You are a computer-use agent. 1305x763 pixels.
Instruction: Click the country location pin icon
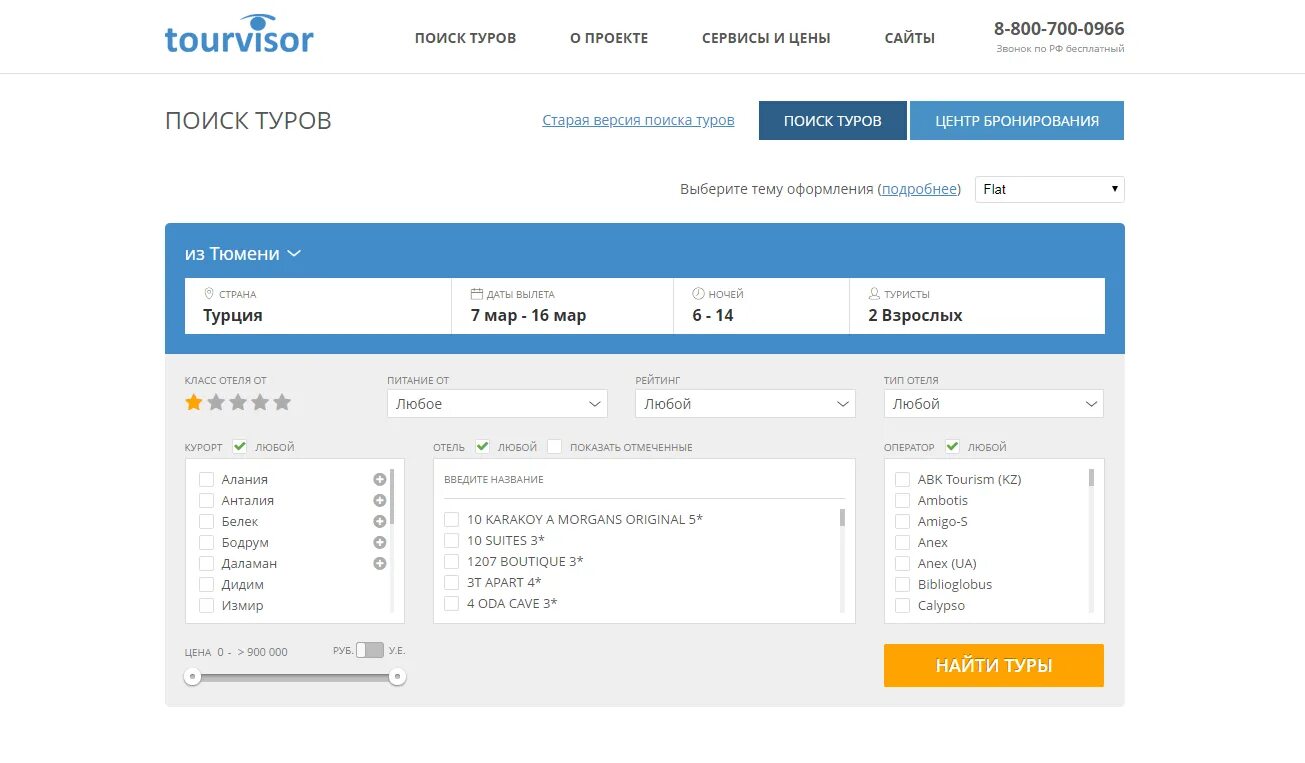[209, 294]
